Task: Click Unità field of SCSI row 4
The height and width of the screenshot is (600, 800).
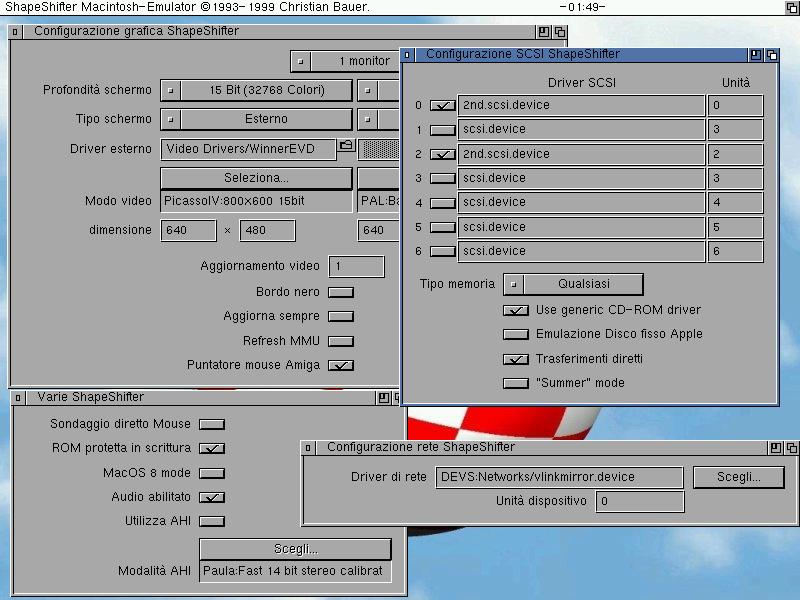Action: point(736,203)
